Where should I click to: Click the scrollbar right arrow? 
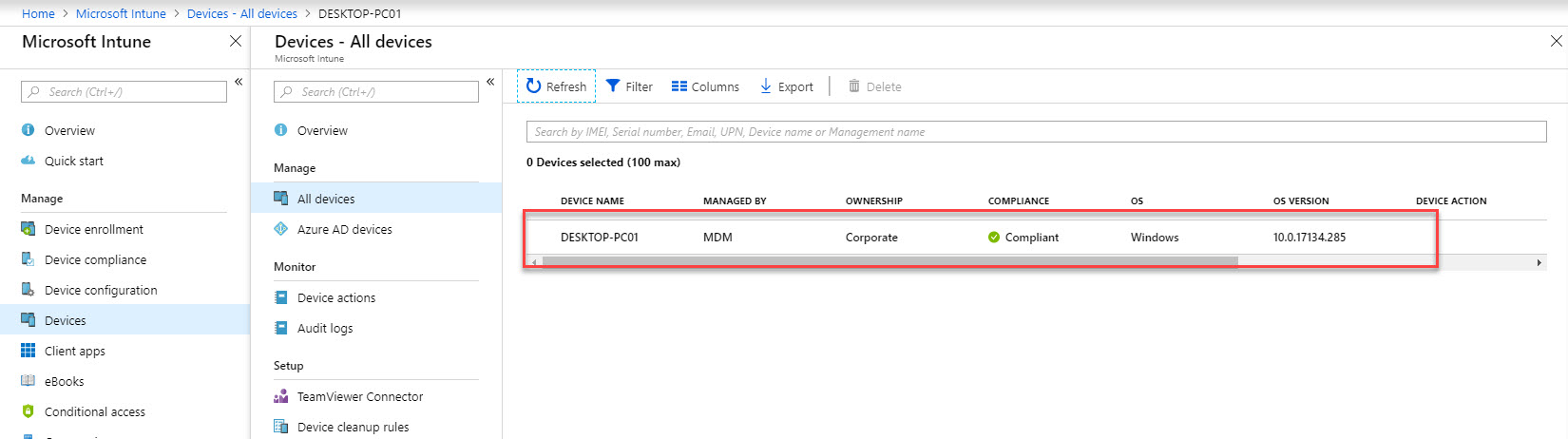(1539, 262)
